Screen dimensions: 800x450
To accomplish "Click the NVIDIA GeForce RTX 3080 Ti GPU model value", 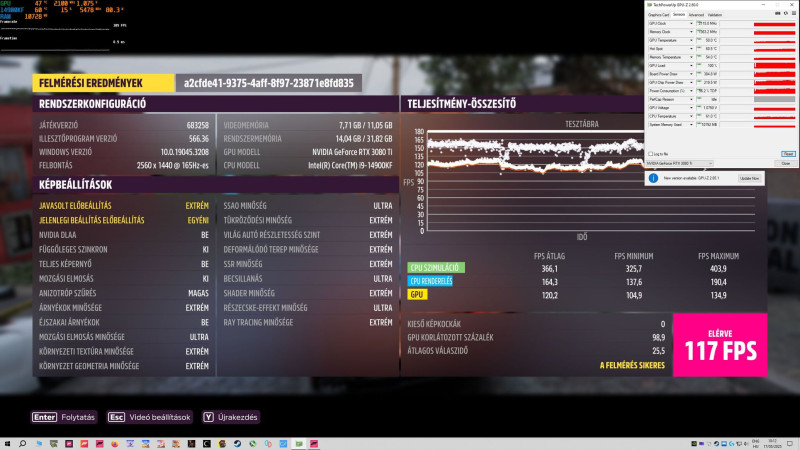I will click(352, 152).
